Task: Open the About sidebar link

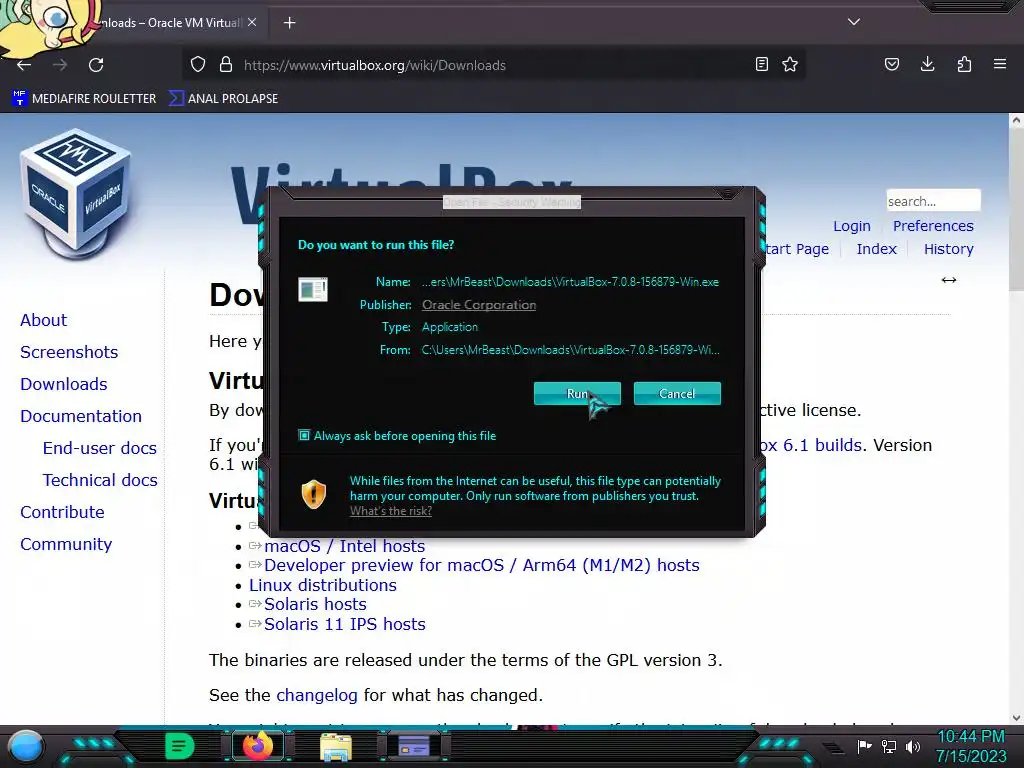Action: tap(43, 320)
